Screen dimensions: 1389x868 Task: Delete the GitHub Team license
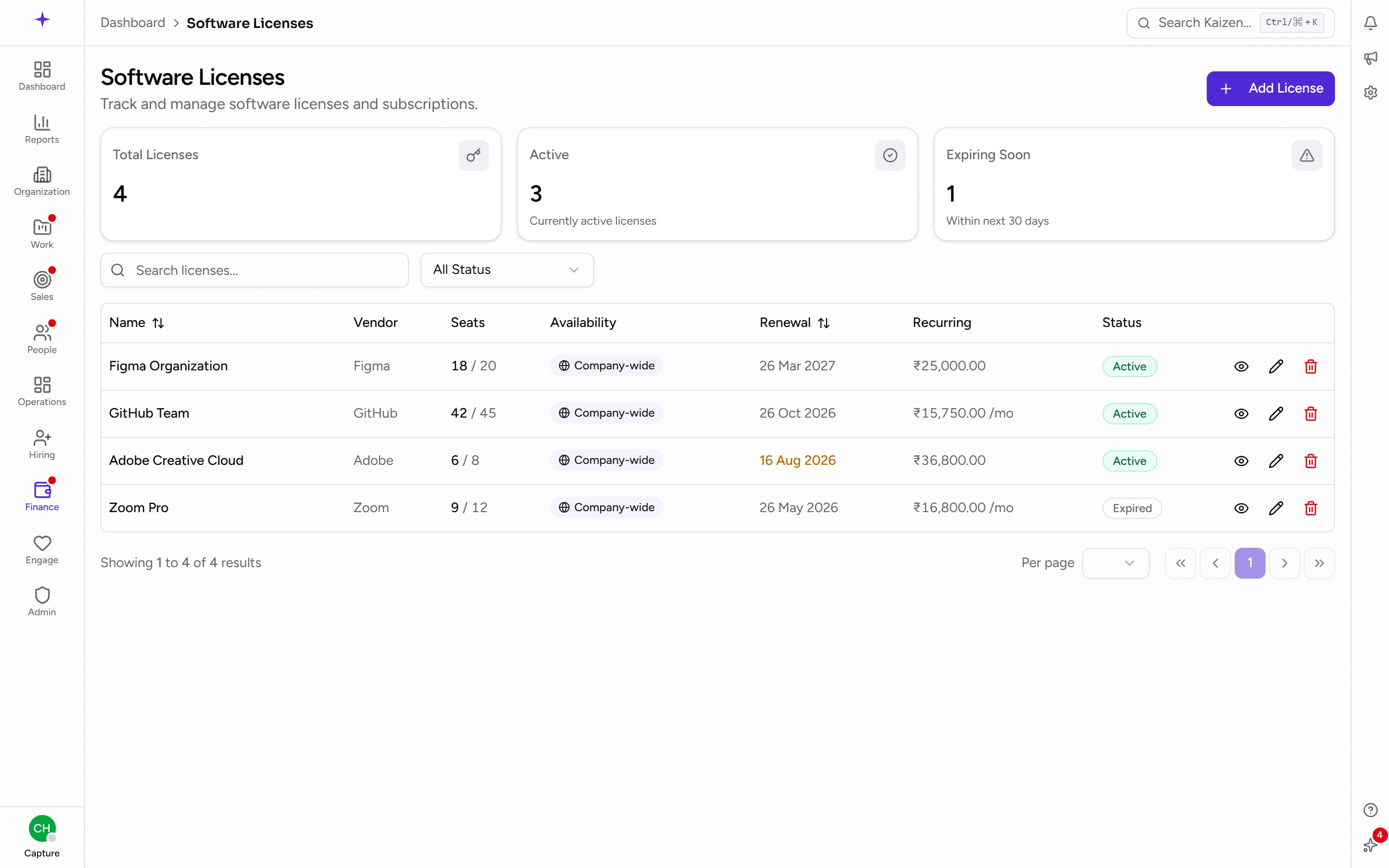click(x=1310, y=413)
